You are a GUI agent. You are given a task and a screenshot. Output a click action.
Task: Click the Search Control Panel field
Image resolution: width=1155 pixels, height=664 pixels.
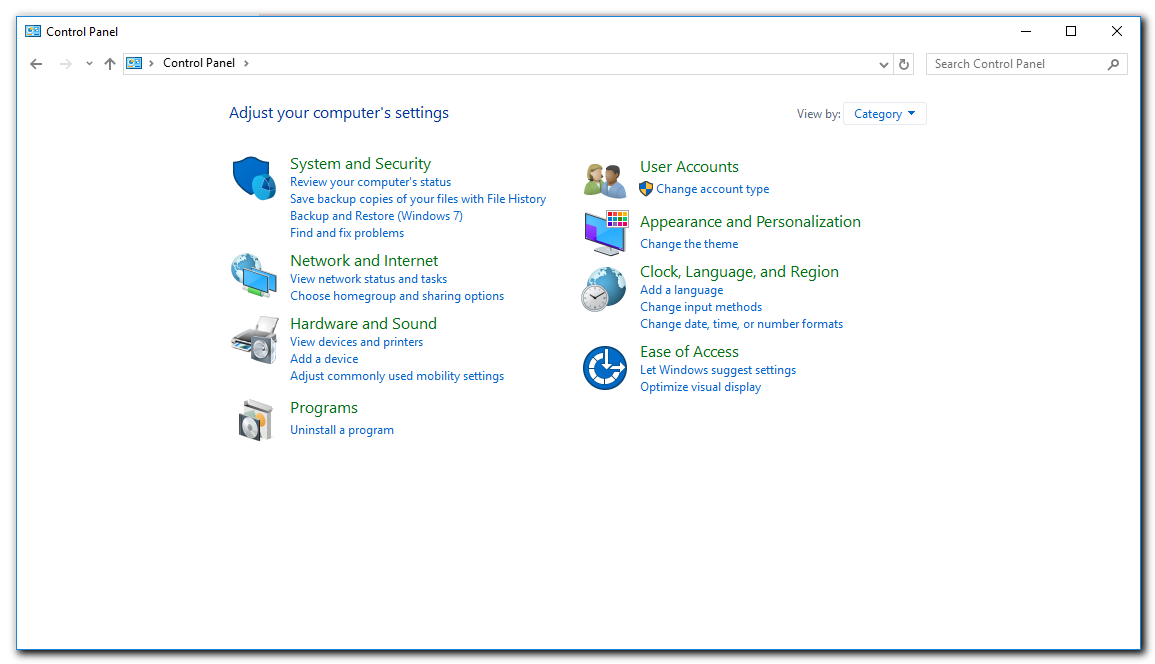(1018, 64)
